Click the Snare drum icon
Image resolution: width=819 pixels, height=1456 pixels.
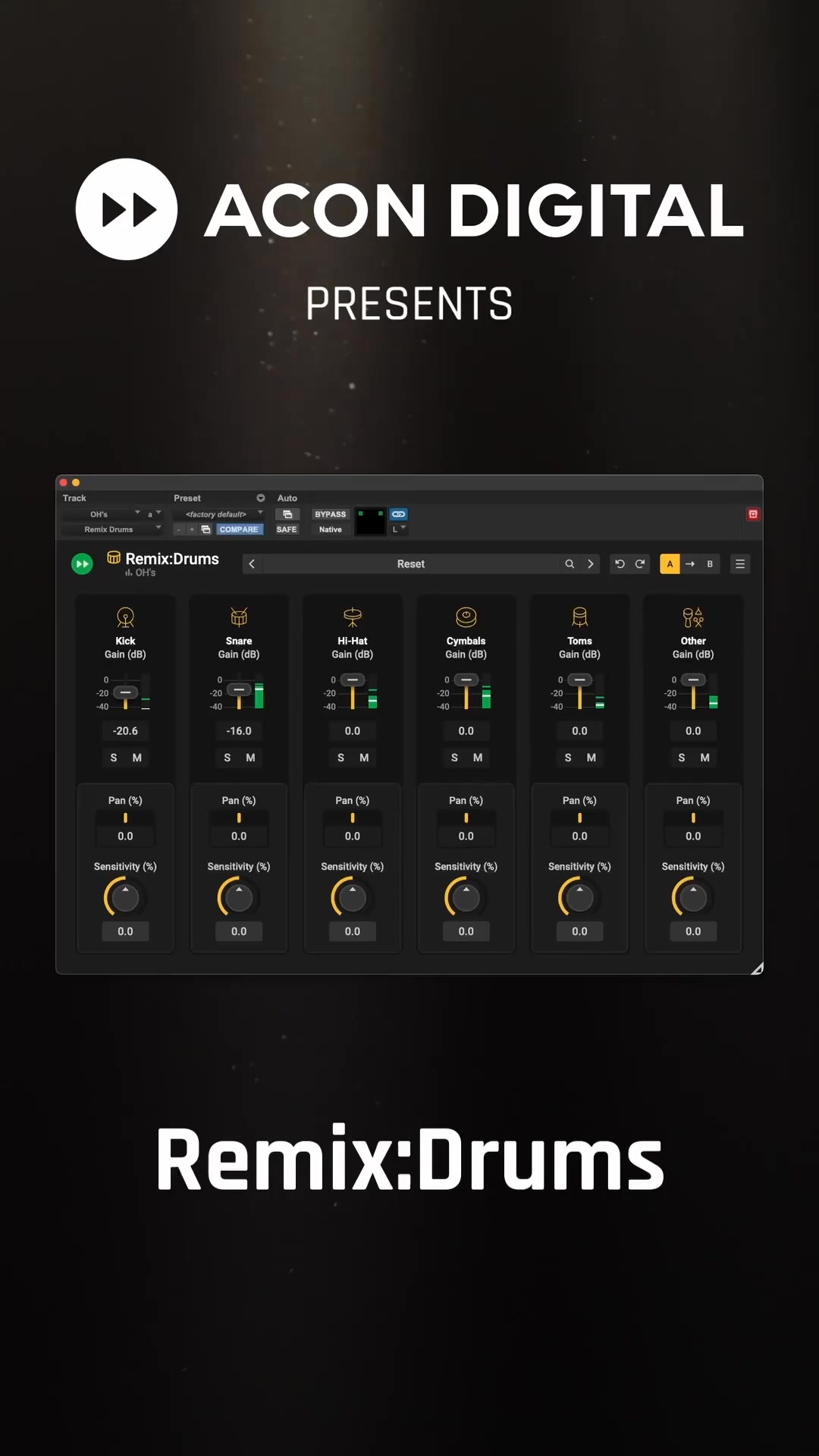click(239, 617)
